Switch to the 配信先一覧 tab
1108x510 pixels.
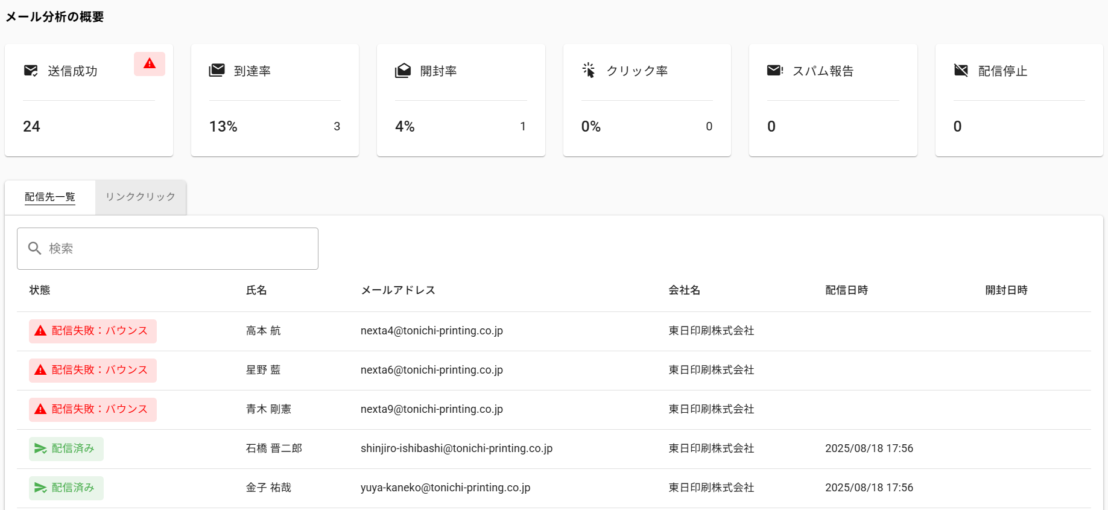point(50,197)
